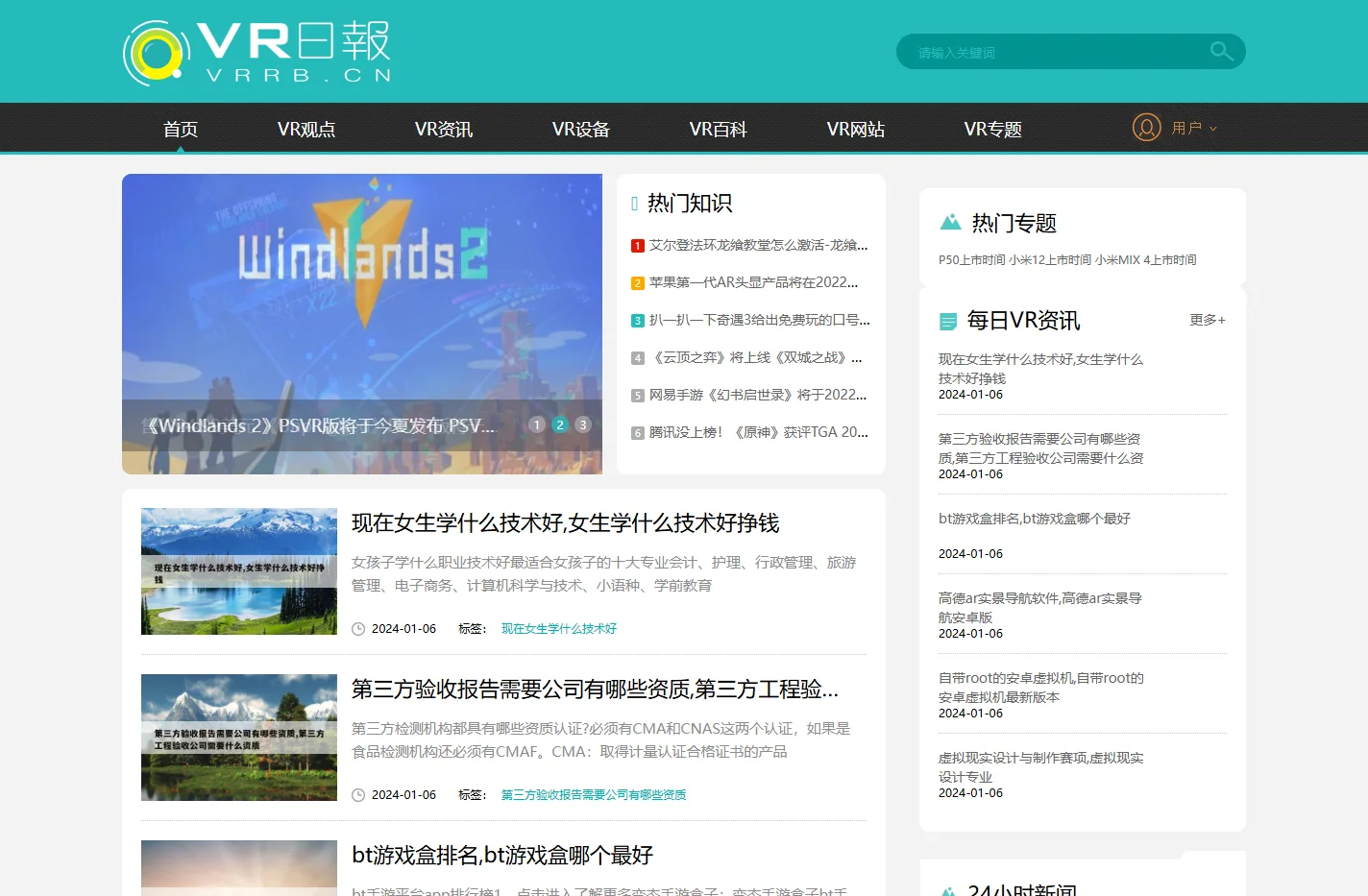The image size is (1368, 896).
Task: Click rank badge 2 in 热门知识
Action: [x=637, y=283]
